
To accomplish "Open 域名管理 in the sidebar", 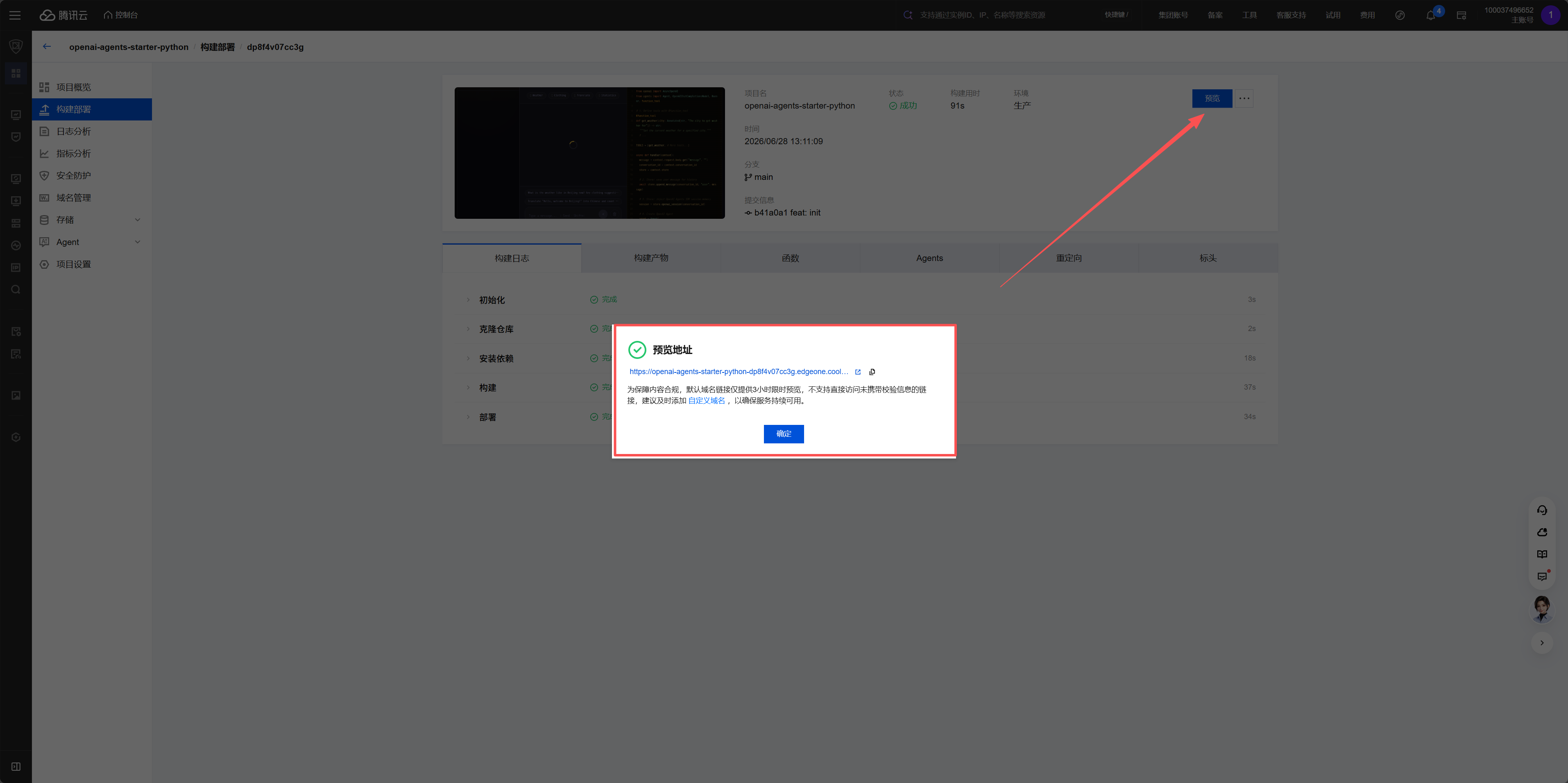I will pos(92,198).
